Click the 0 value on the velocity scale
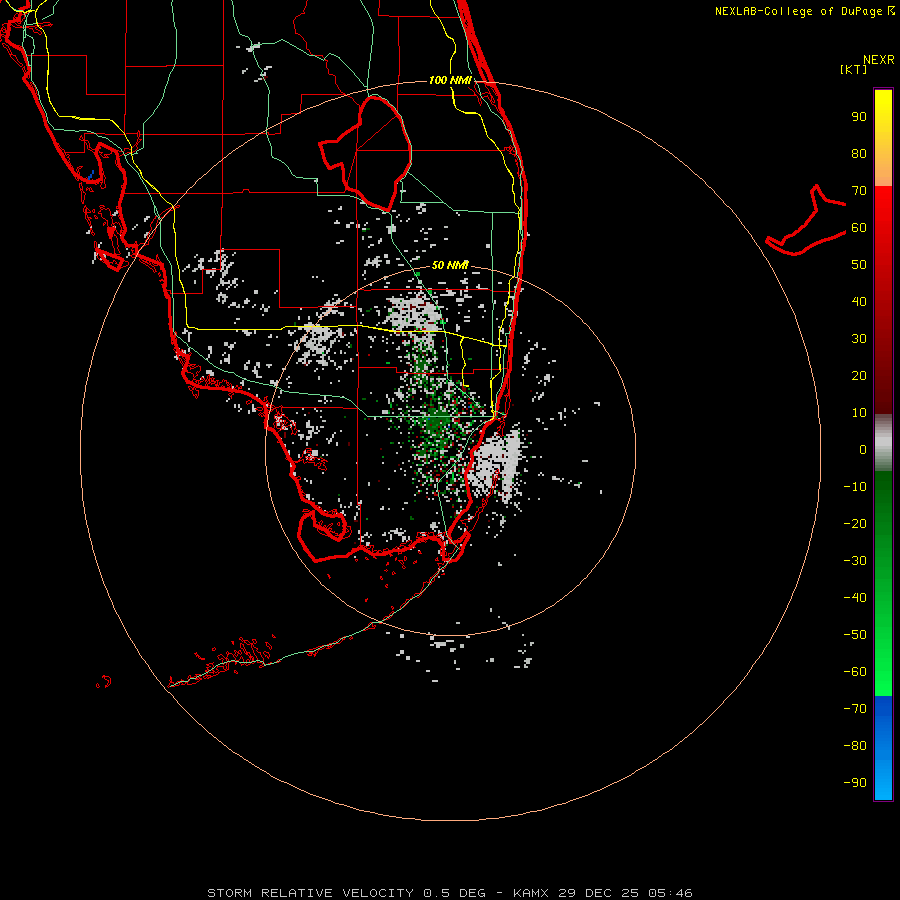 (x=863, y=449)
